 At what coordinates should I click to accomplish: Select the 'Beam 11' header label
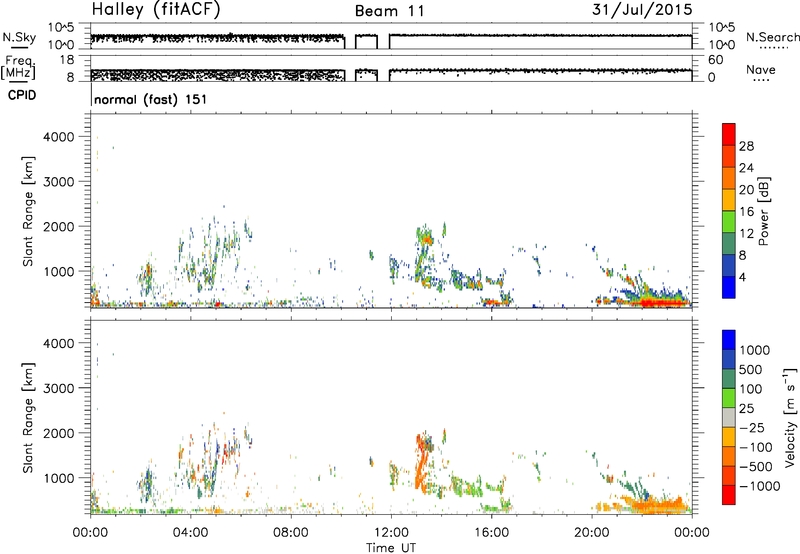click(x=390, y=11)
